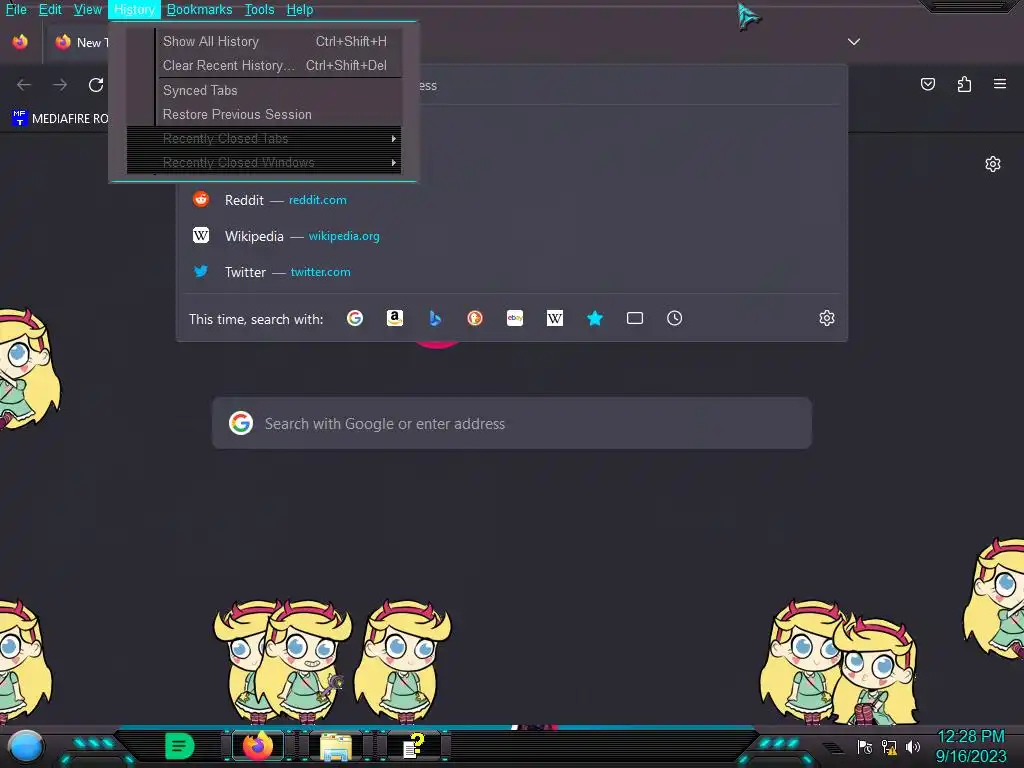This screenshot has width=1024, height=768.
Task: Reload the current page
Action: tap(96, 84)
